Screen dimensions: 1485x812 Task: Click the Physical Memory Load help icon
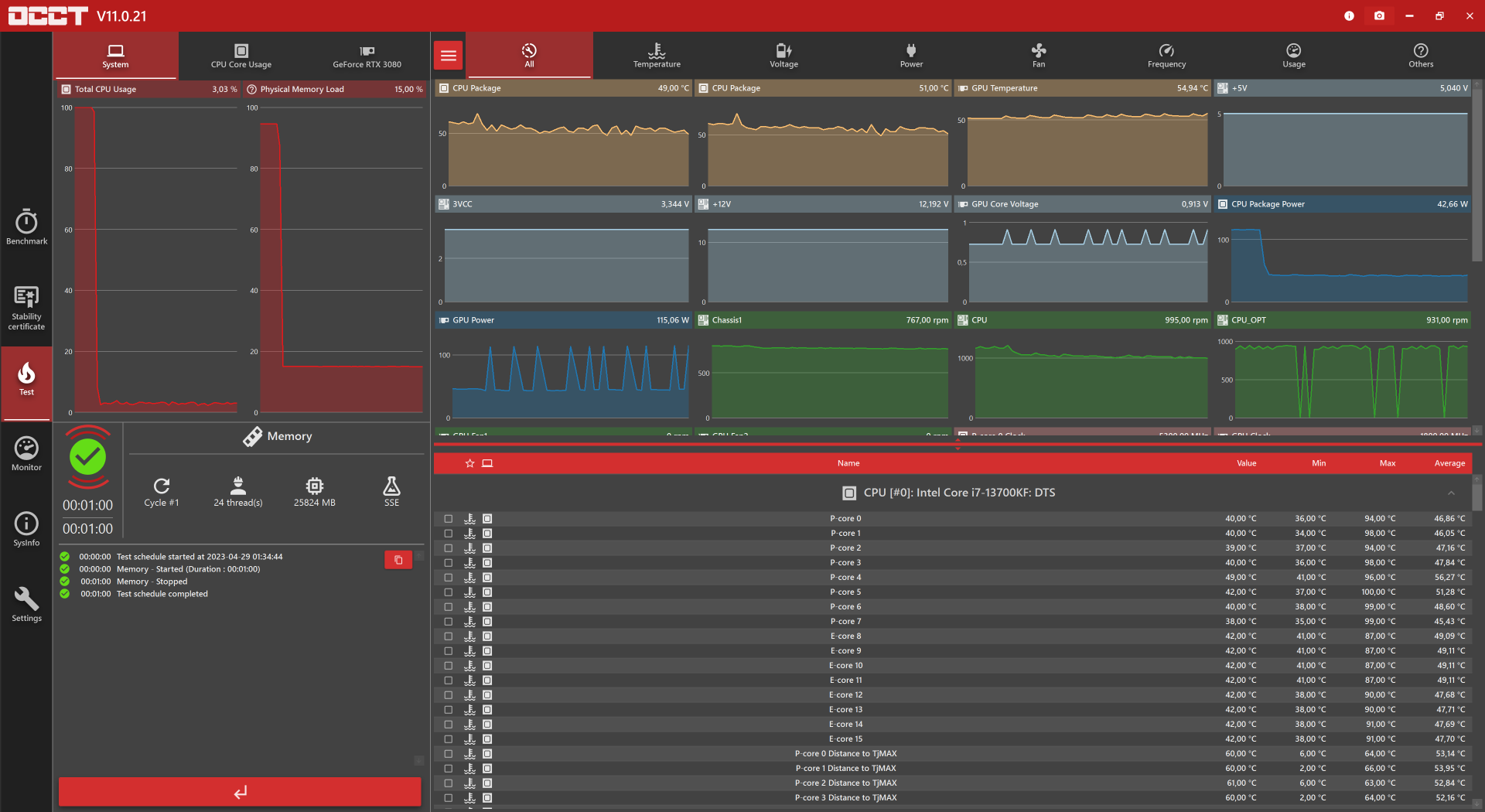[251, 89]
